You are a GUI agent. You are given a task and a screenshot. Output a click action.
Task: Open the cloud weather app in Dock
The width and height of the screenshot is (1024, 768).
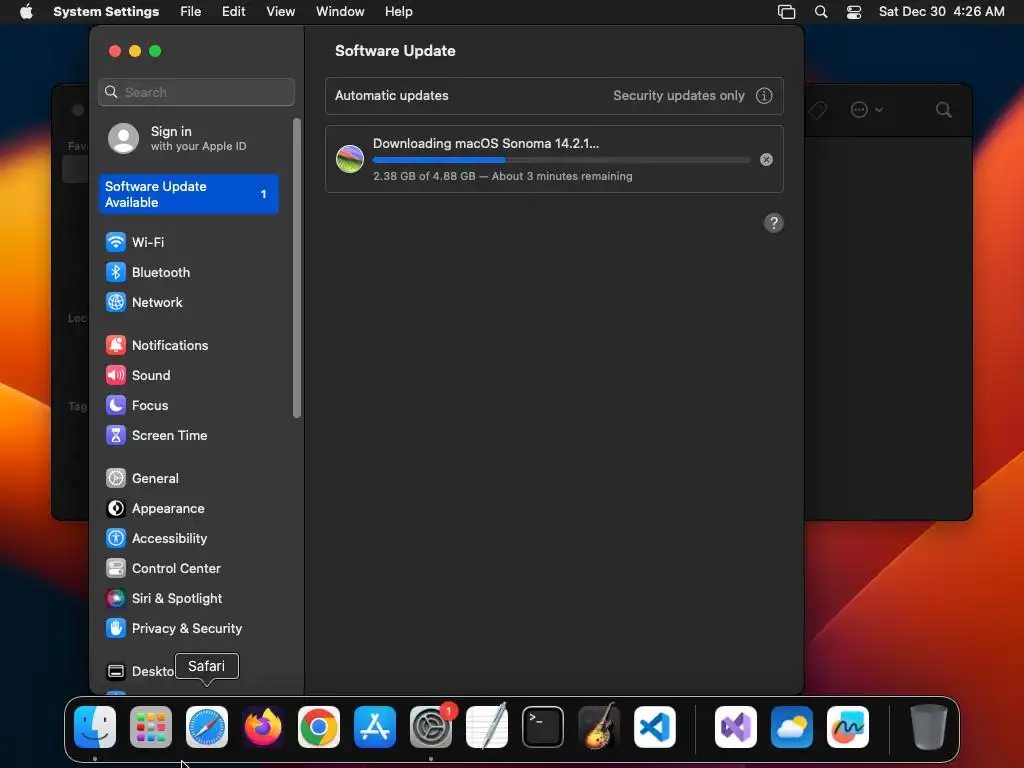(x=792, y=727)
